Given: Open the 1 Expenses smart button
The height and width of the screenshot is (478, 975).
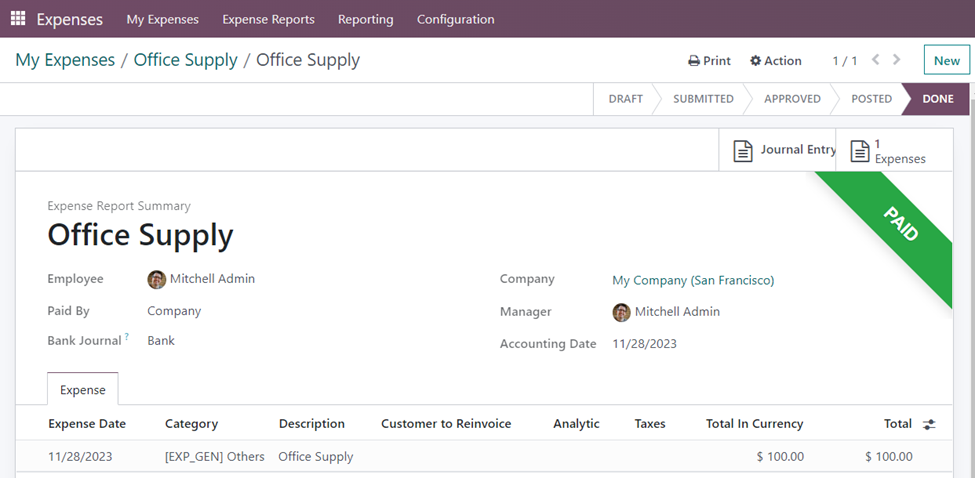Looking at the screenshot, I should pos(860,151).
